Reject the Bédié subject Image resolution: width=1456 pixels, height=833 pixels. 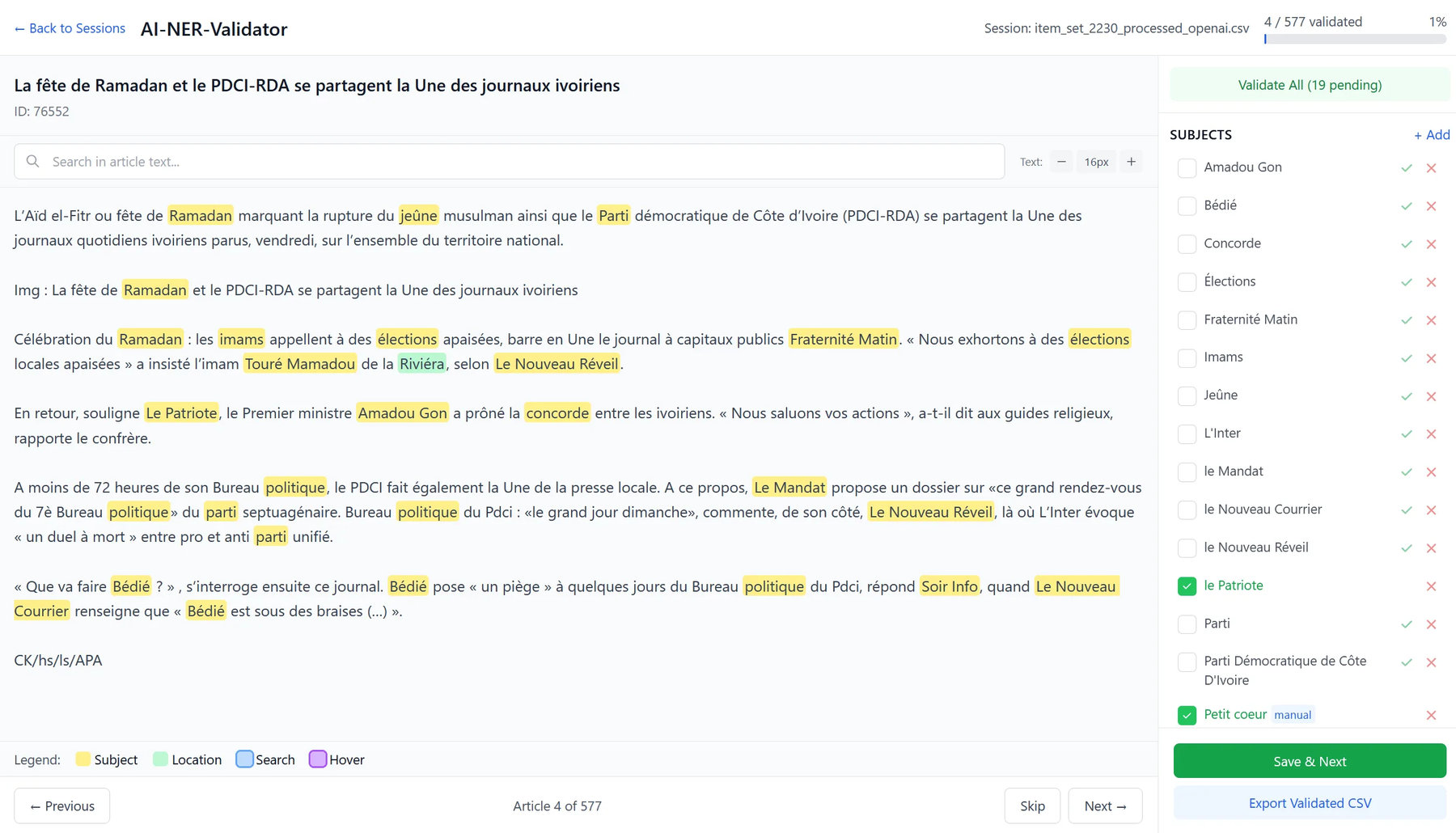tap(1431, 206)
